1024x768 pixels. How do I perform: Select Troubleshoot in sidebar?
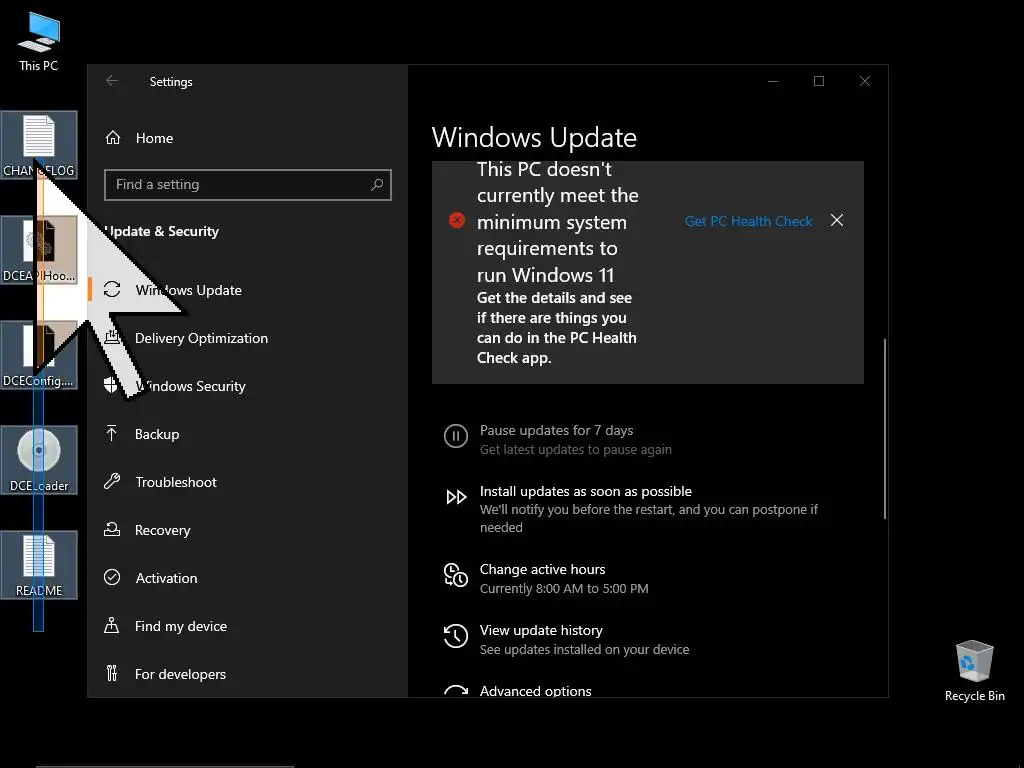pos(176,482)
